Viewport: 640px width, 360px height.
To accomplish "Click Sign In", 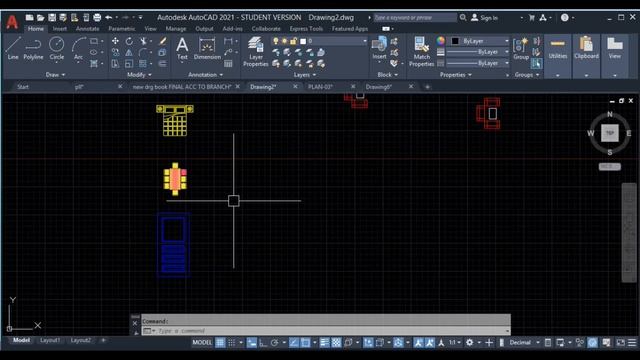I will [484, 18].
